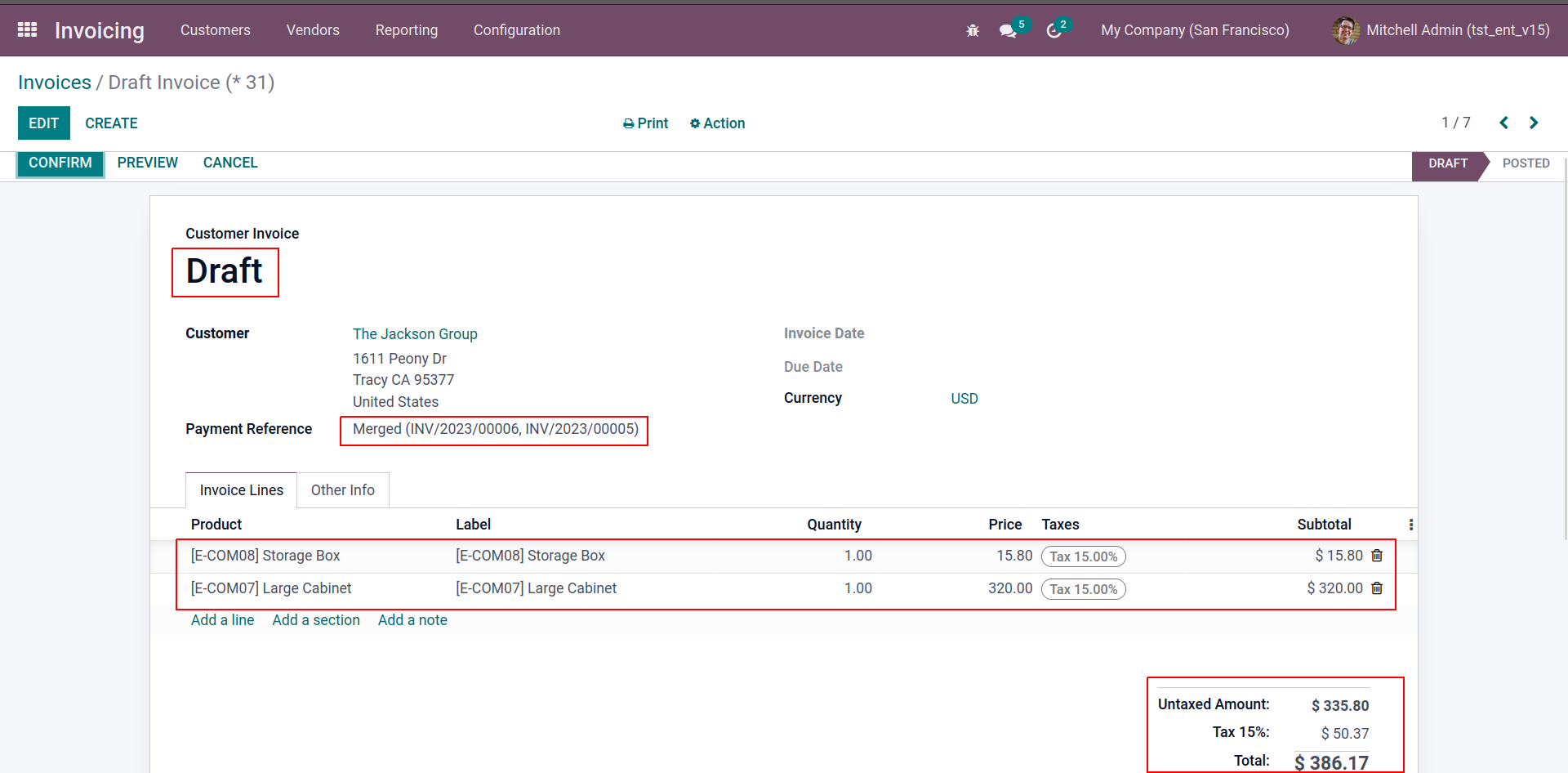Delete the Storage Box invoice line

click(1377, 556)
